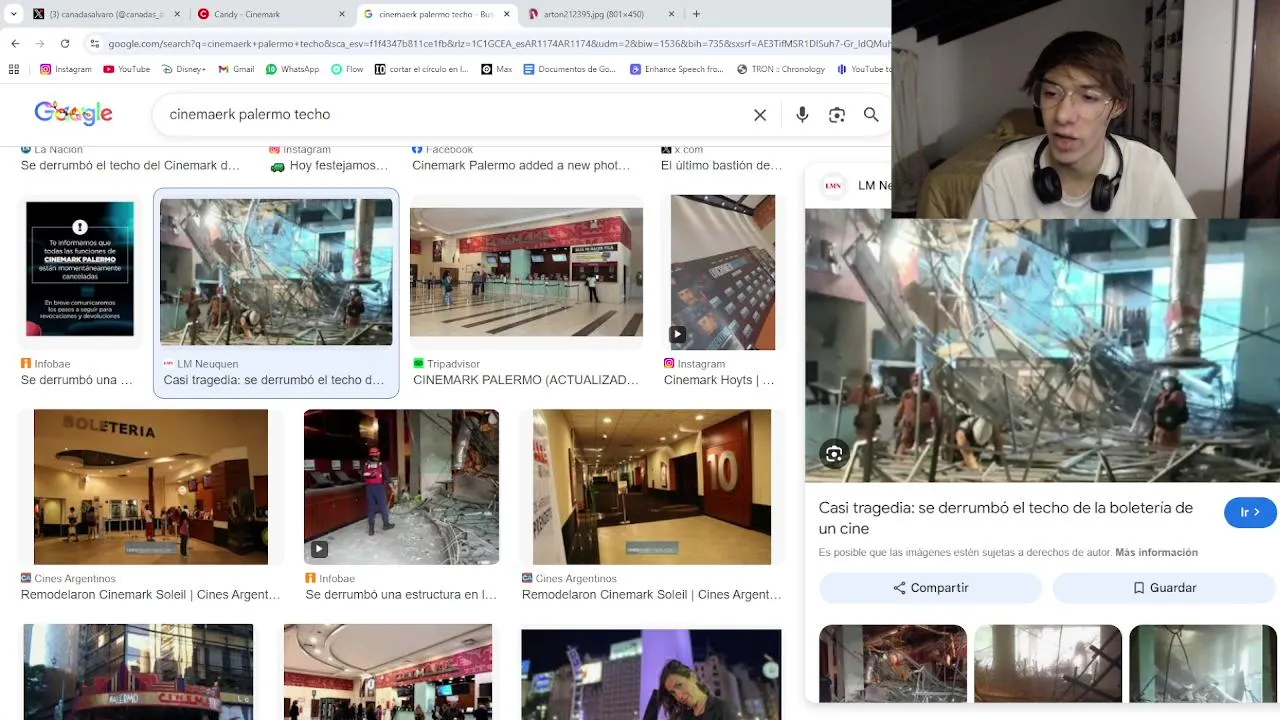This screenshot has height=720, width=1280.
Task: Open the TRON Chronology bookmark
Action: pos(781,69)
